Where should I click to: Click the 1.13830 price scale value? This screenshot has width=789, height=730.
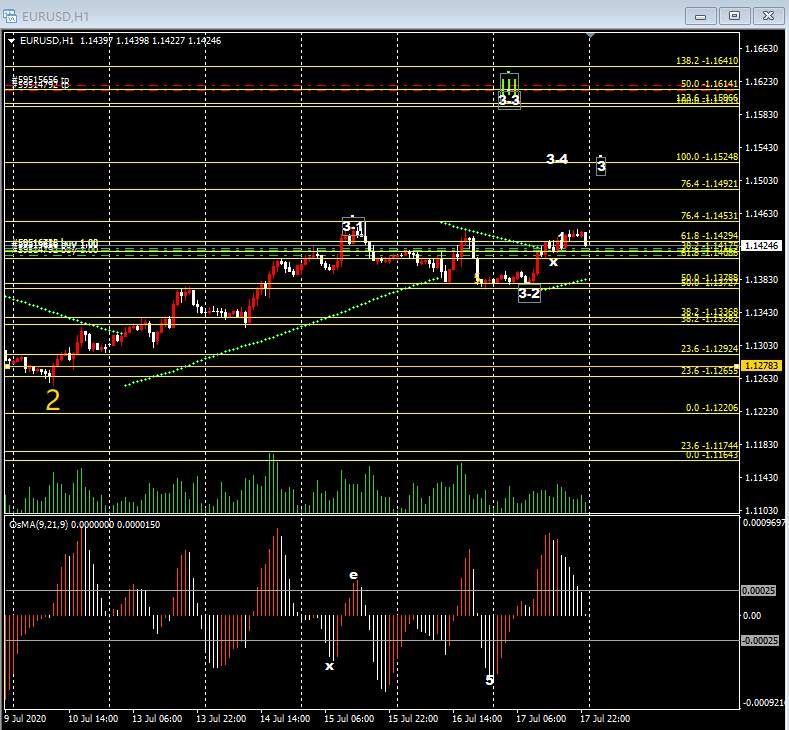pos(762,280)
